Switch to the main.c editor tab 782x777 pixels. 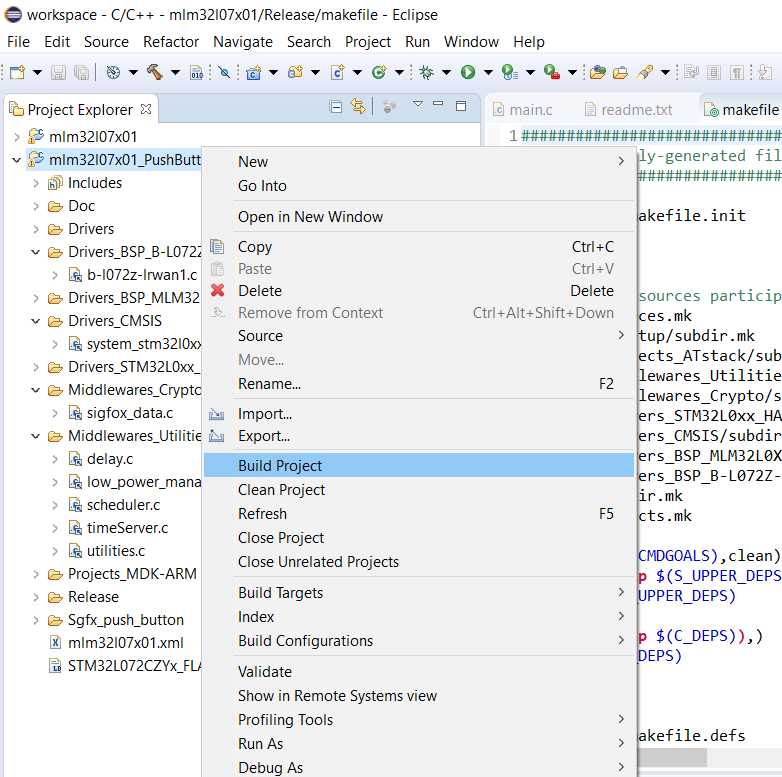coord(523,109)
